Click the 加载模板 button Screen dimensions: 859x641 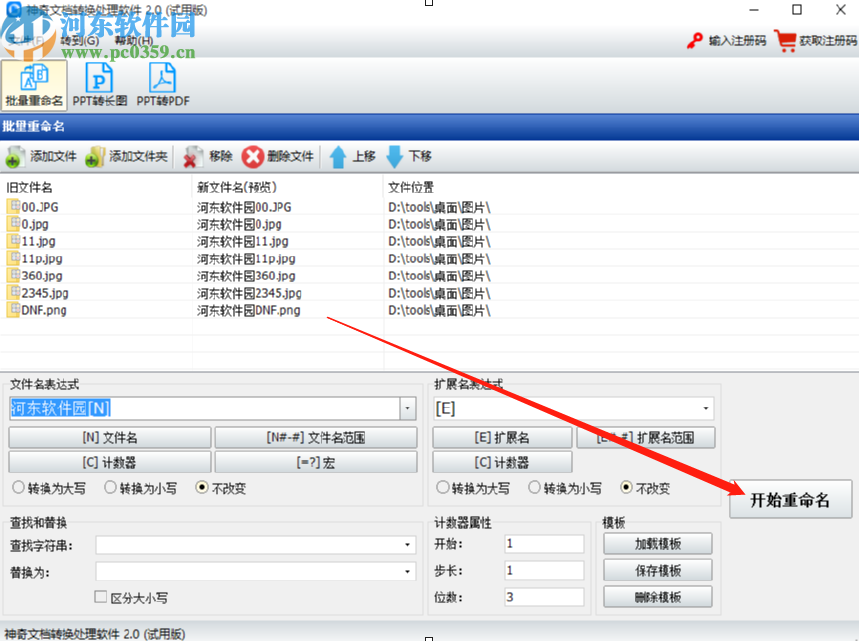[x=657, y=543]
